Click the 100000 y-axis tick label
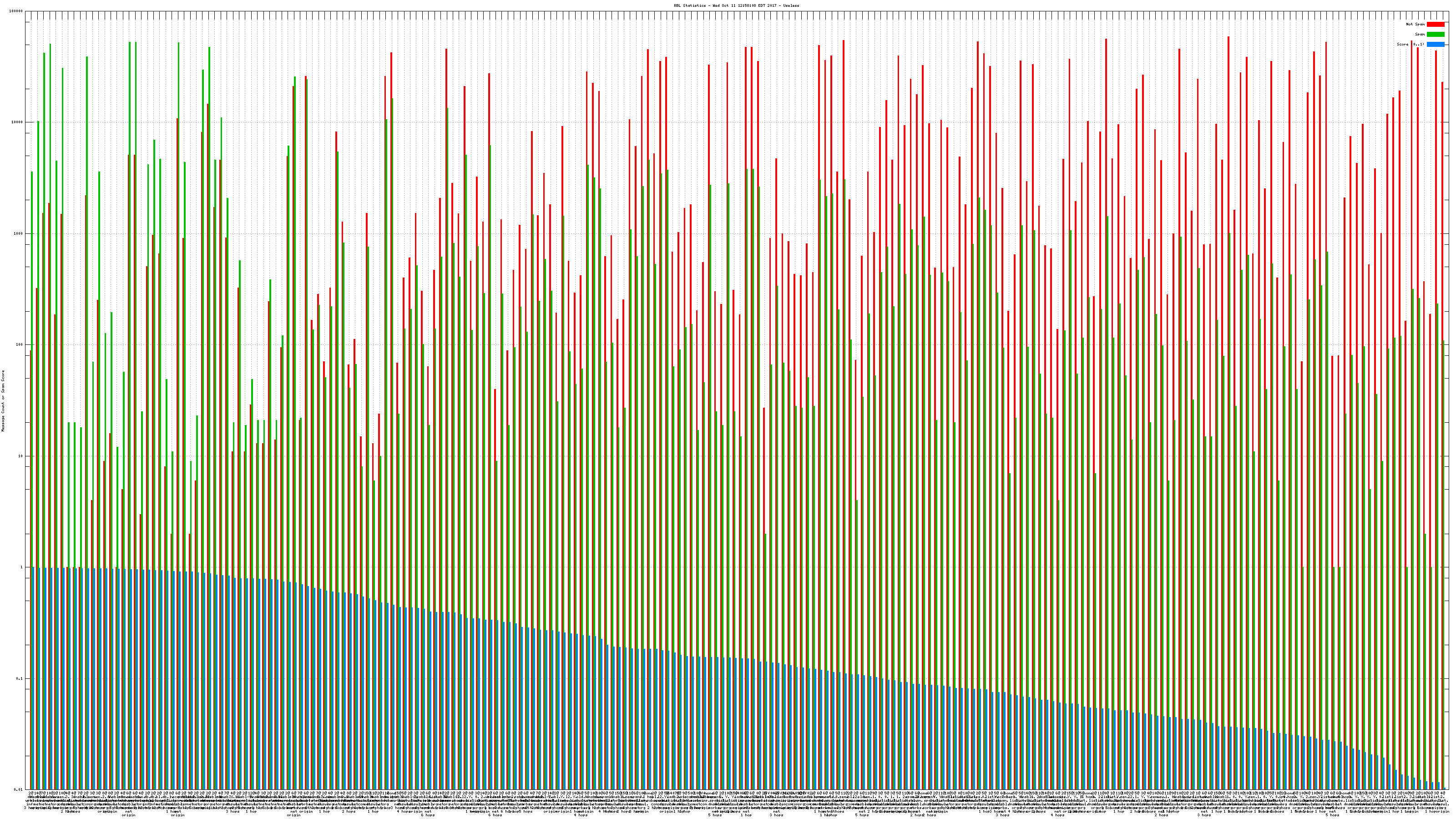The height and width of the screenshot is (819, 1456). (16, 11)
